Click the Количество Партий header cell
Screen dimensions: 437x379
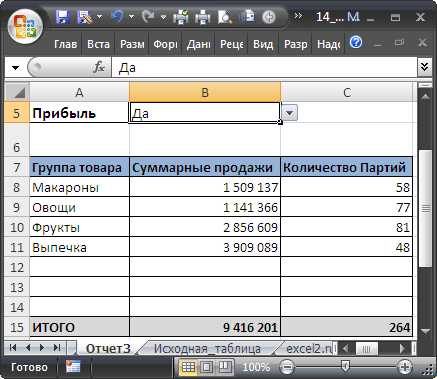[347, 167]
